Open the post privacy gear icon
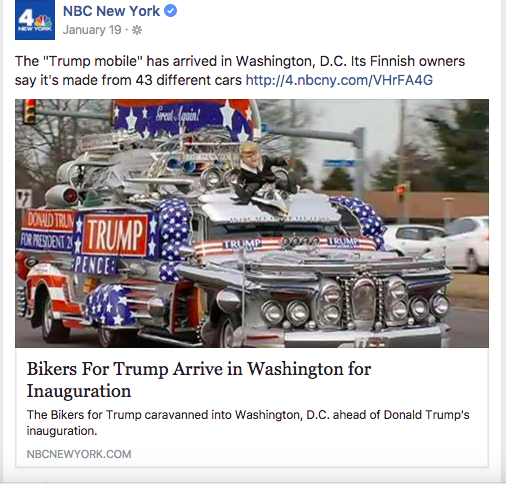Image resolution: width=506 pixels, height=486 pixels. (x=137, y=30)
